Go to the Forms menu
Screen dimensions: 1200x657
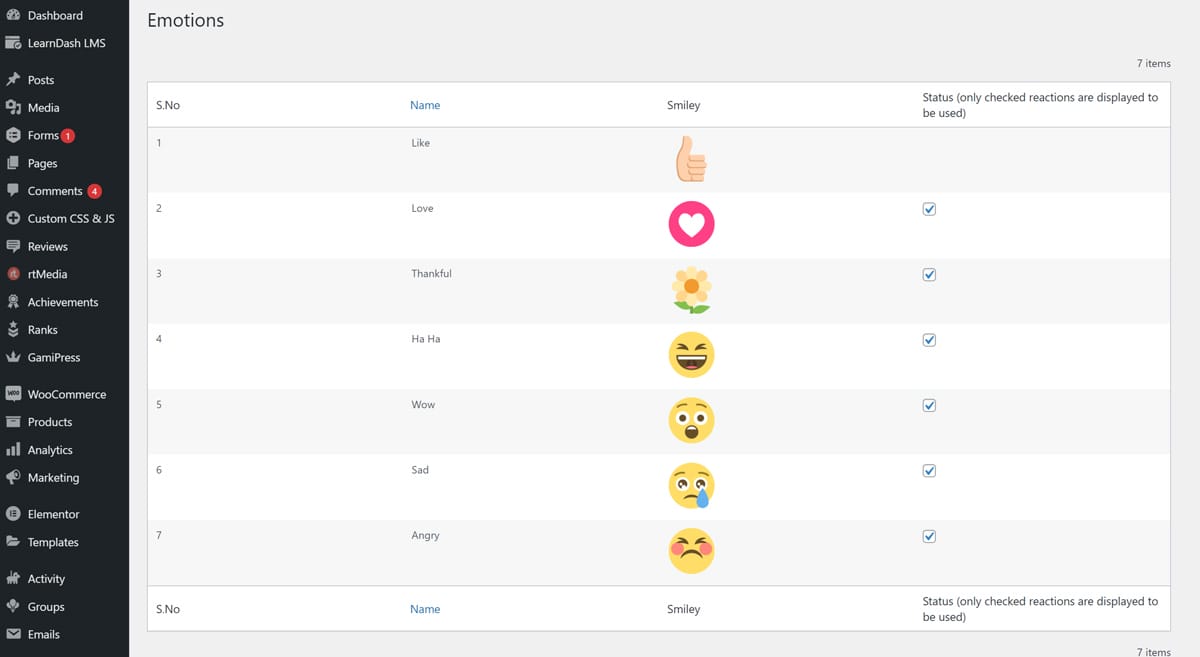coord(43,135)
